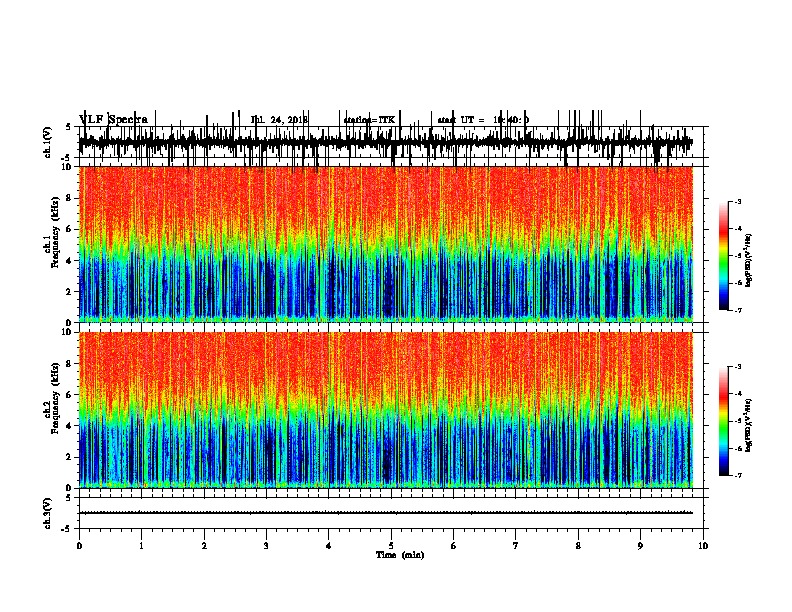Click the flat ch.3 voltage trace
The image size is (792, 612).
pyautogui.click(x=386, y=513)
